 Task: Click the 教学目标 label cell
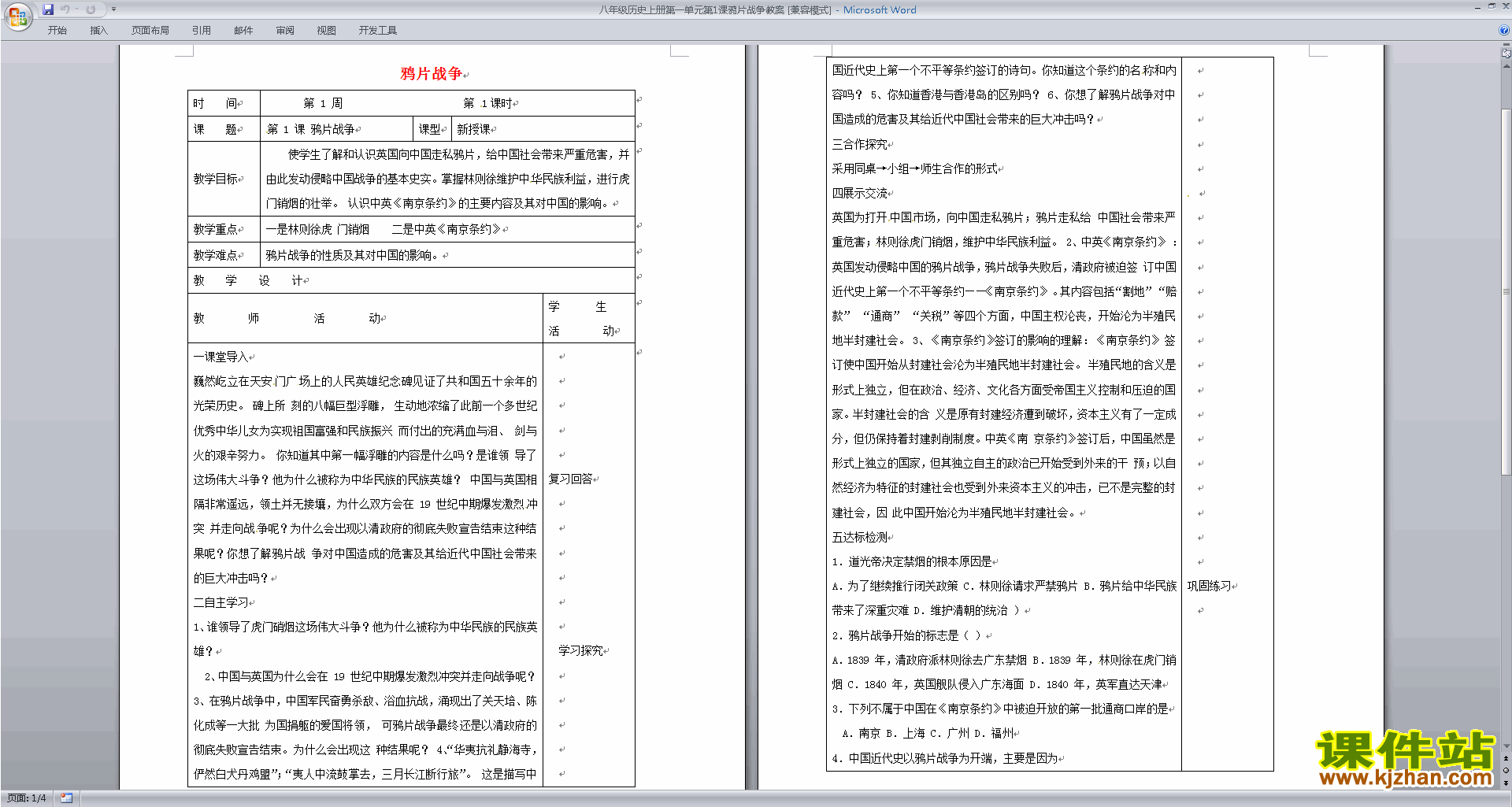click(x=224, y=179)
